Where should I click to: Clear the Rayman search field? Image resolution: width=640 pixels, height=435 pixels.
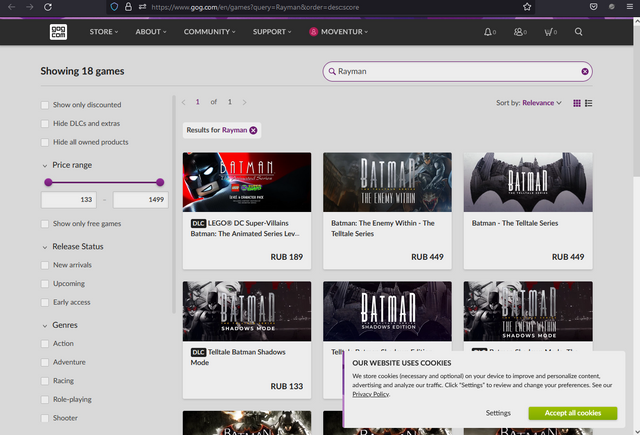[x=585, y=71]
